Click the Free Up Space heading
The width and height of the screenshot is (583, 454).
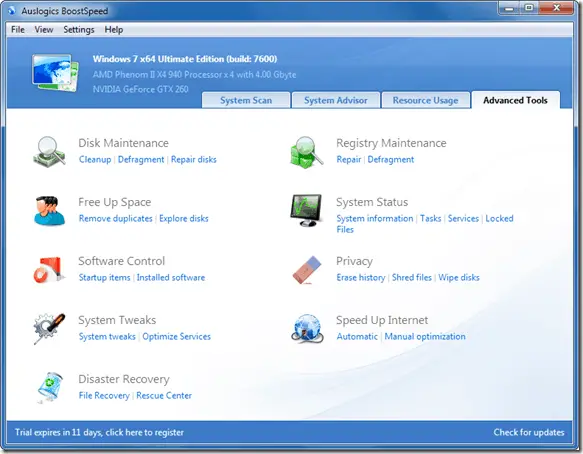tap(115, 202)
